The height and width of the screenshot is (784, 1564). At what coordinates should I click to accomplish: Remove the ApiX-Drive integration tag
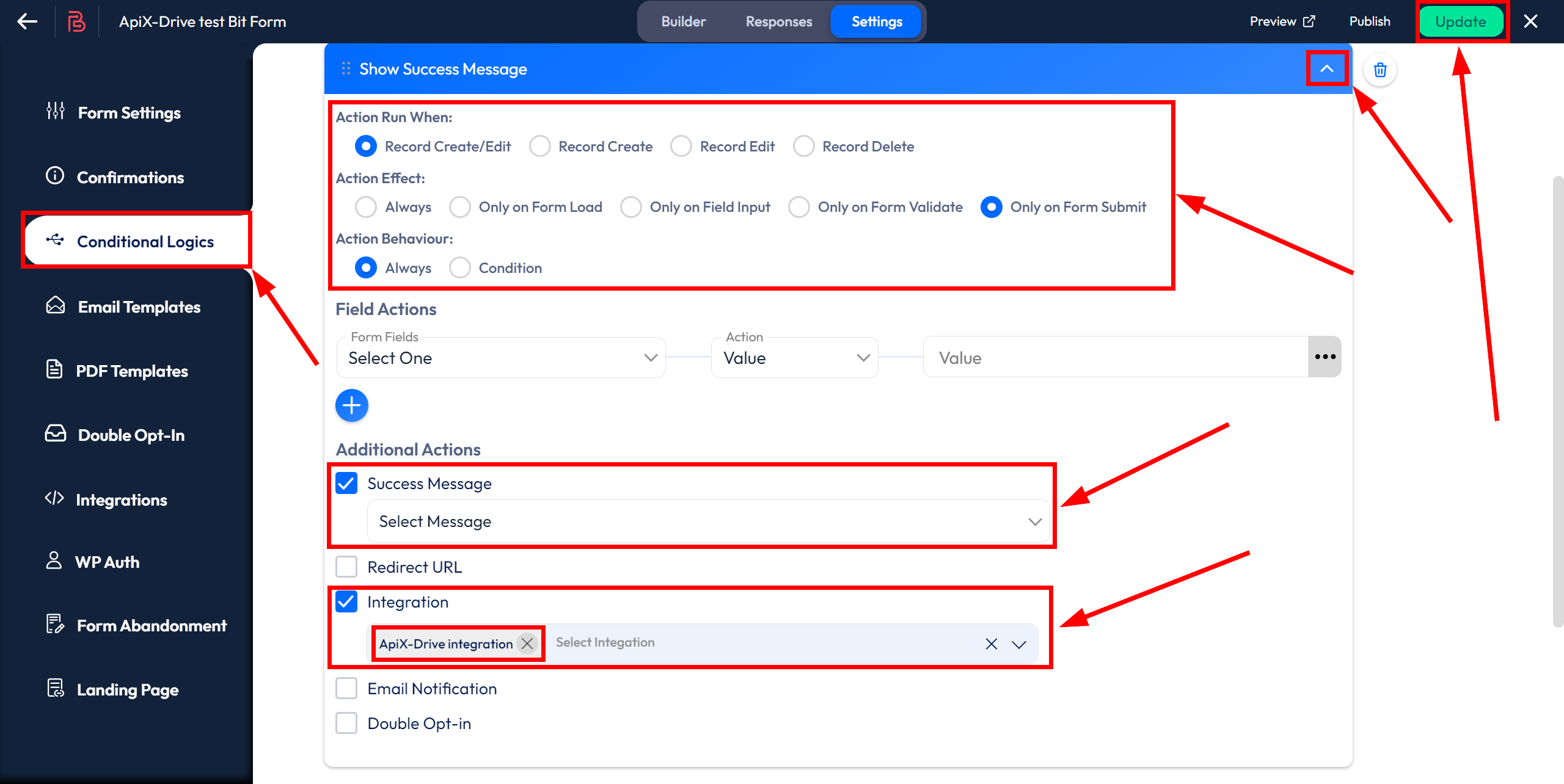click(527, 643)
